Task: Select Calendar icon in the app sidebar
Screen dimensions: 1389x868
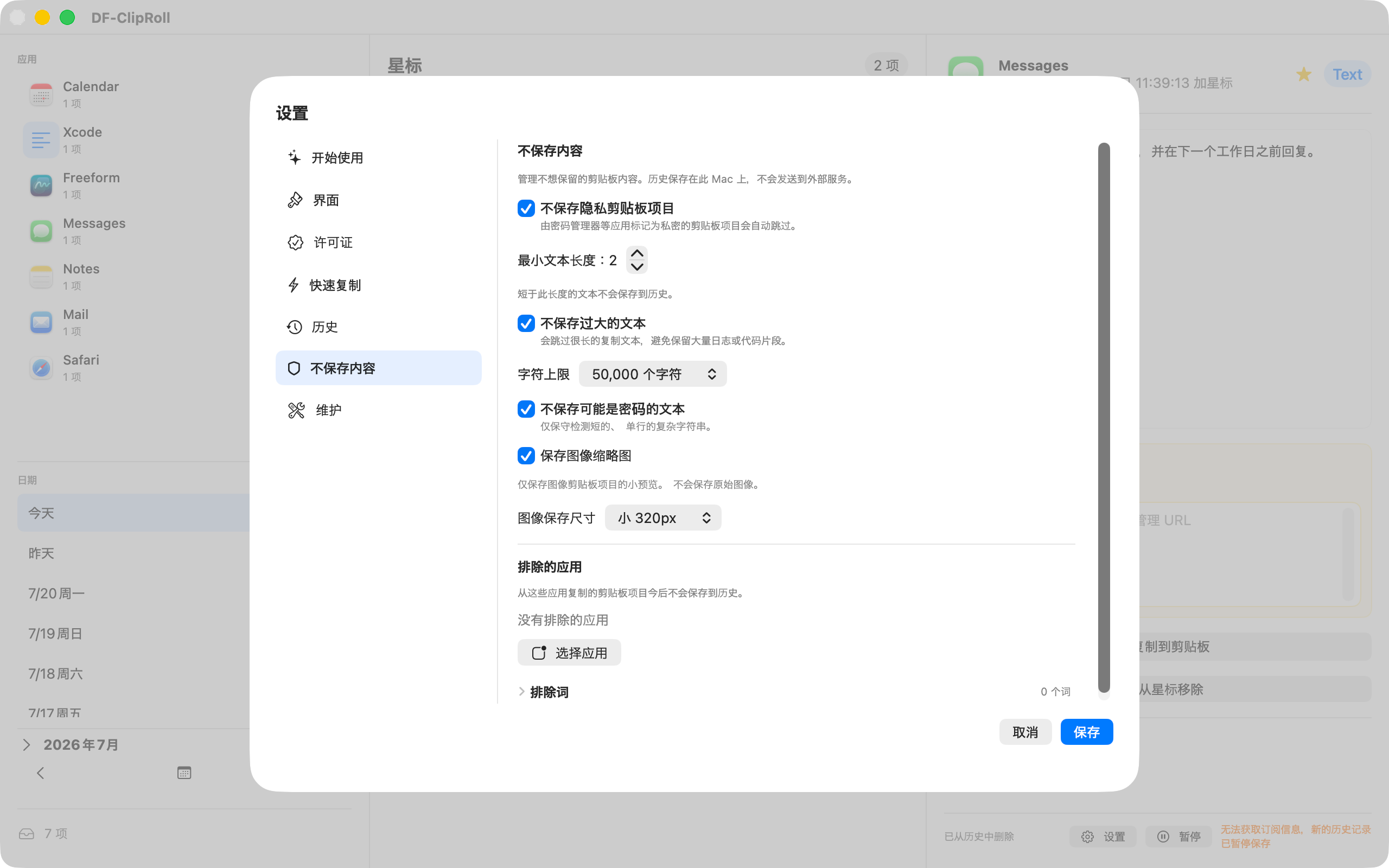Action: tap(41, 94)
